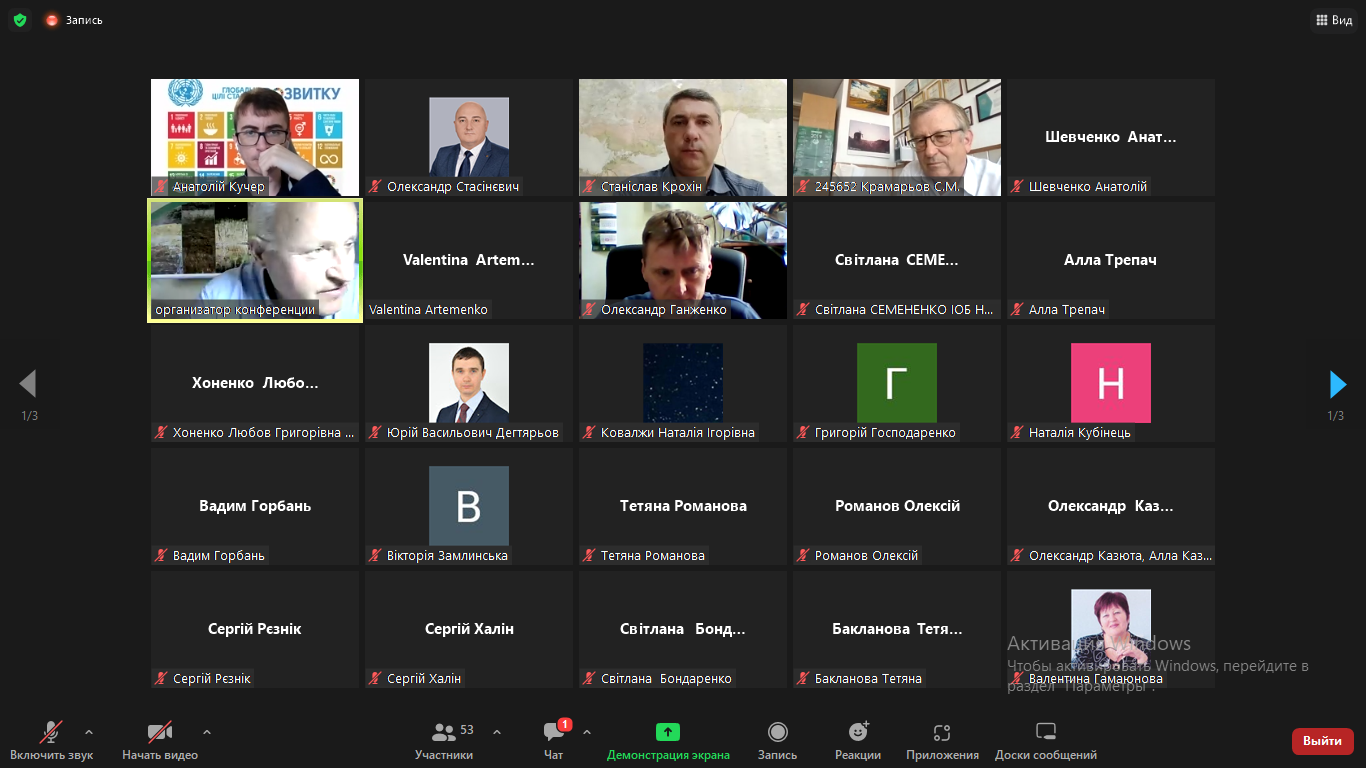This screenshot has width=1366, height=768.
Task: Open 'Доски сообщений' whiteboards
Action: pyautogui.click(x=1046, y=740)
